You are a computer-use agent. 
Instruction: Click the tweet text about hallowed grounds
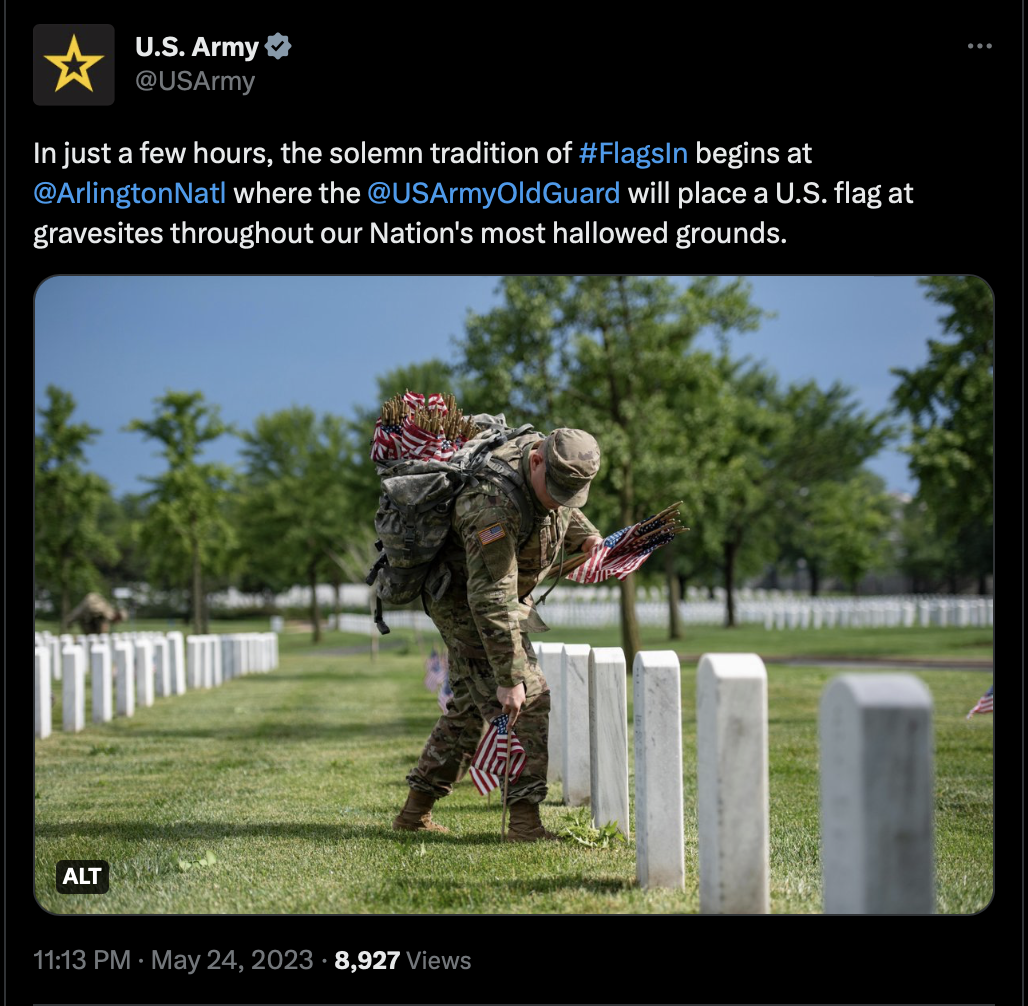tap(473, 193)
